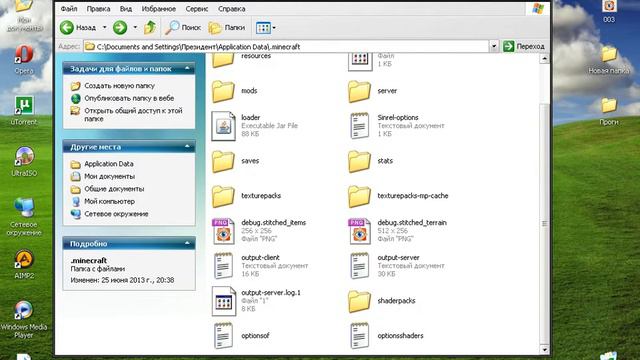The image size is (640, 360).
Task: Click the shaderpacks folder name label
Action: (396, 301)
